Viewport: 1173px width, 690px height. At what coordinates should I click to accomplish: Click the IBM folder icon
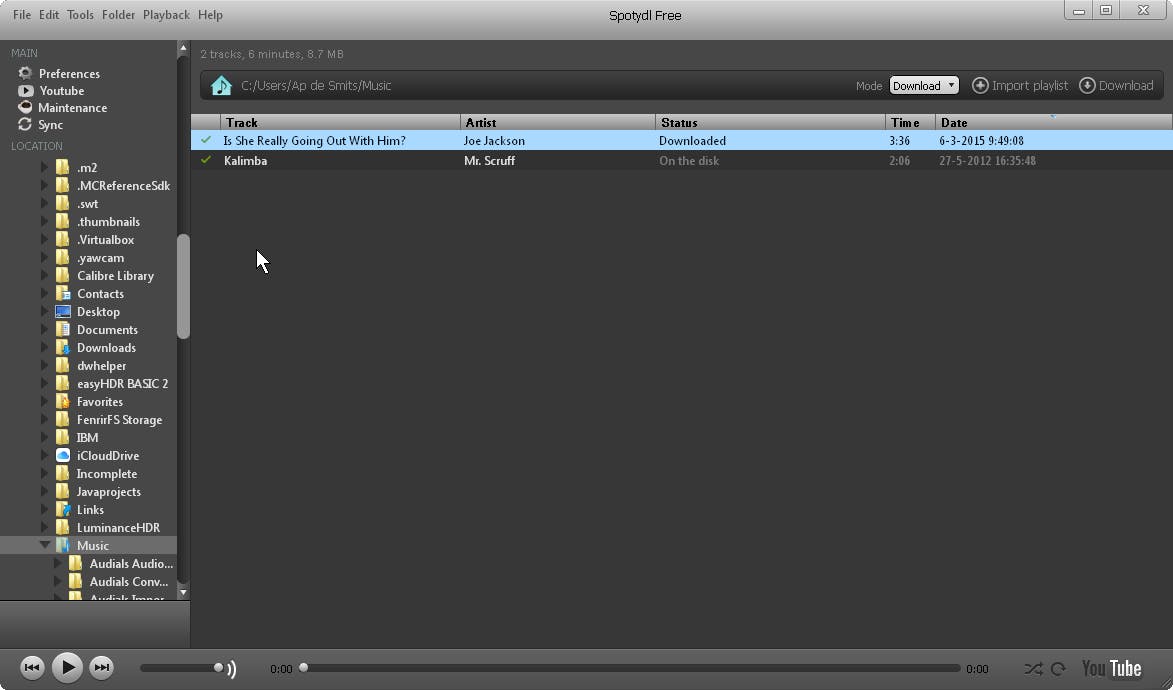tap(63, 437)
